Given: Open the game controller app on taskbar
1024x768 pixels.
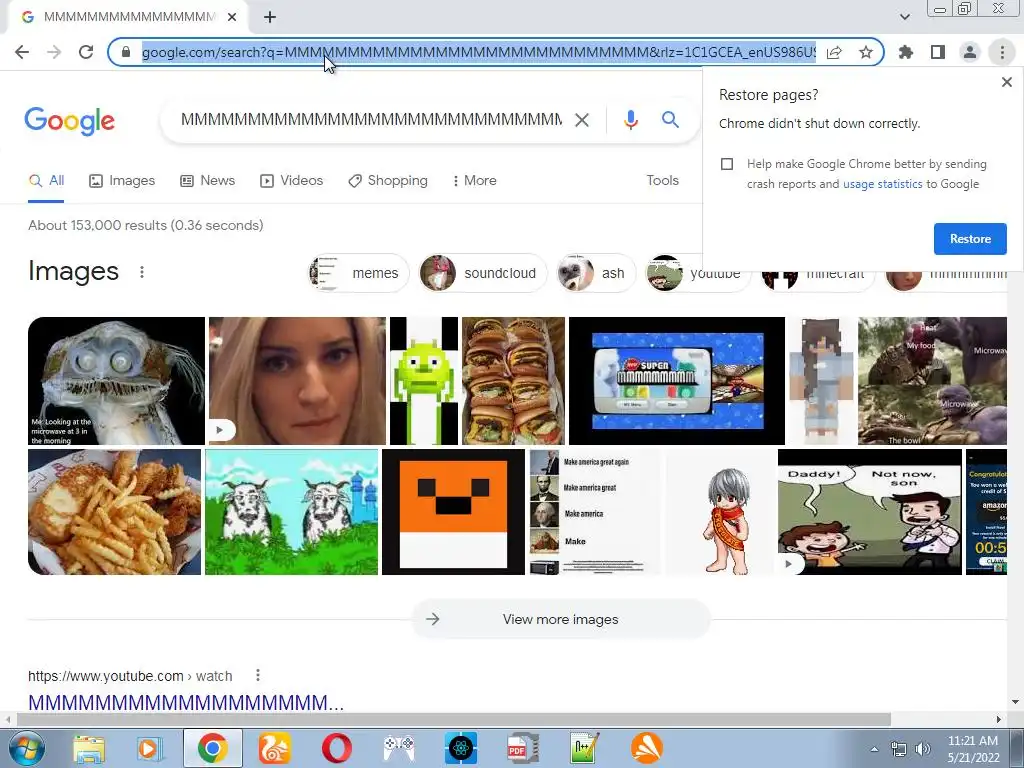Looking at the screenshot, I should [x=398, y=748].
